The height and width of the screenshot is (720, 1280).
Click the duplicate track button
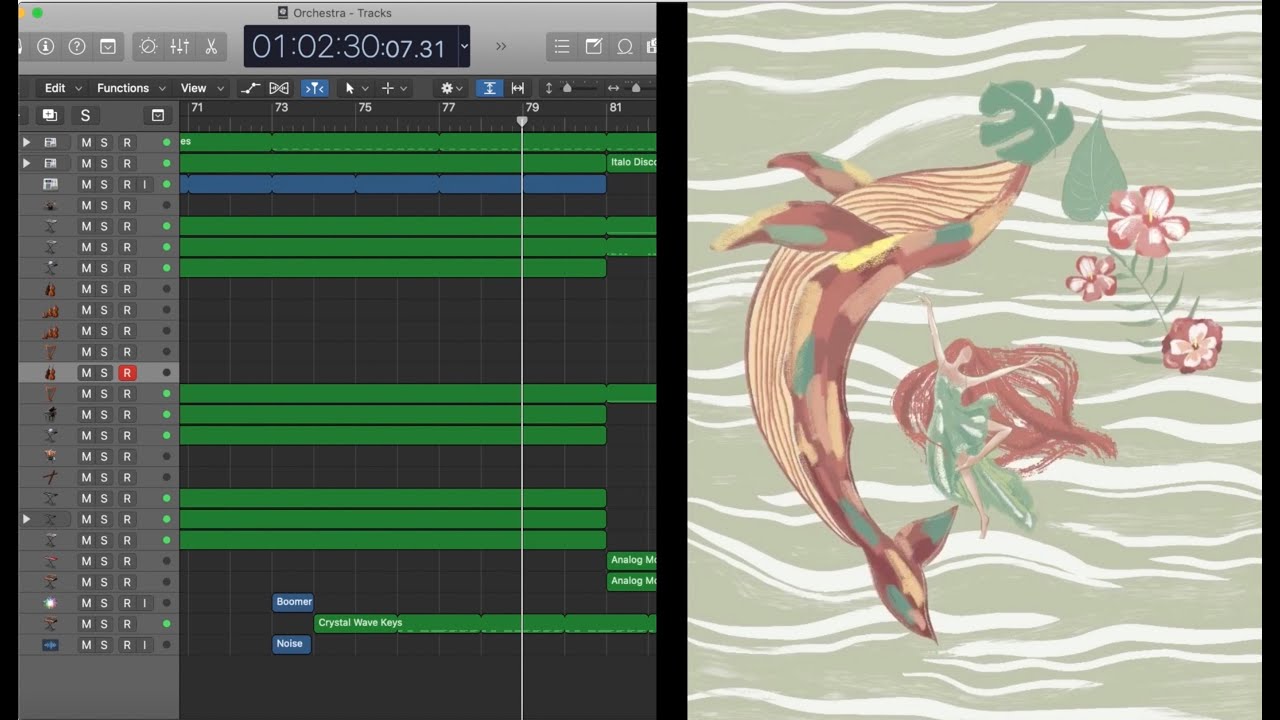49,115
